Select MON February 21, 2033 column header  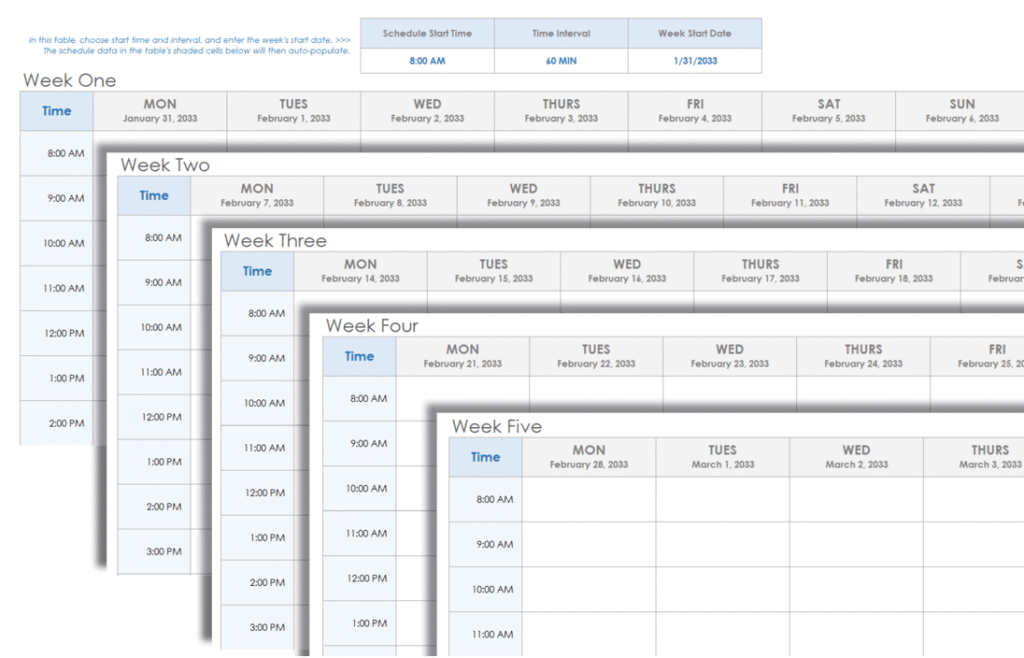coord(462,356)
